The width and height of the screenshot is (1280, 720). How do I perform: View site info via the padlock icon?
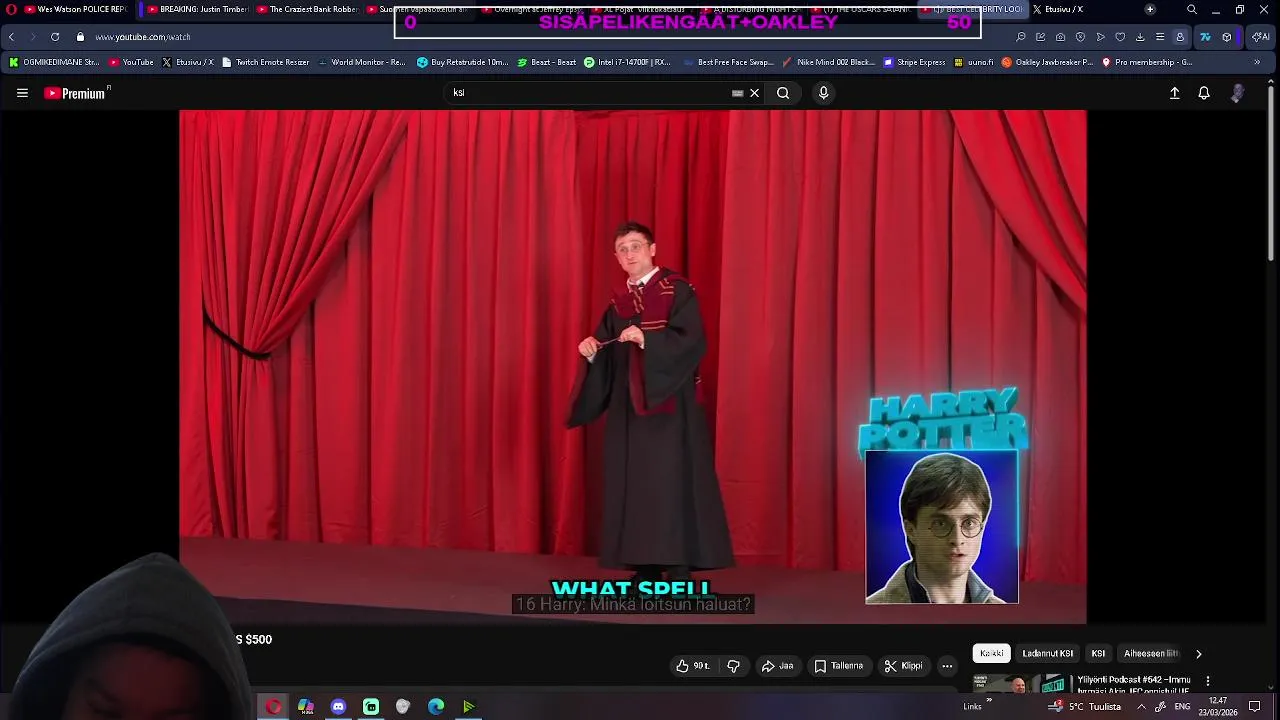pyautogui.click(x=80, y=37)
